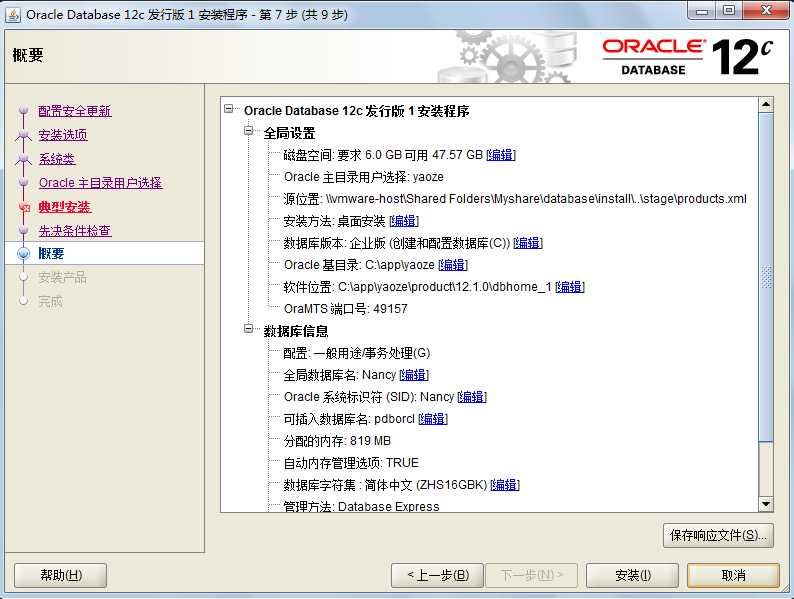The width and height of the screenshot is (794, 599).
Task: Click the 全局设置 heading label
Action: 289,133
